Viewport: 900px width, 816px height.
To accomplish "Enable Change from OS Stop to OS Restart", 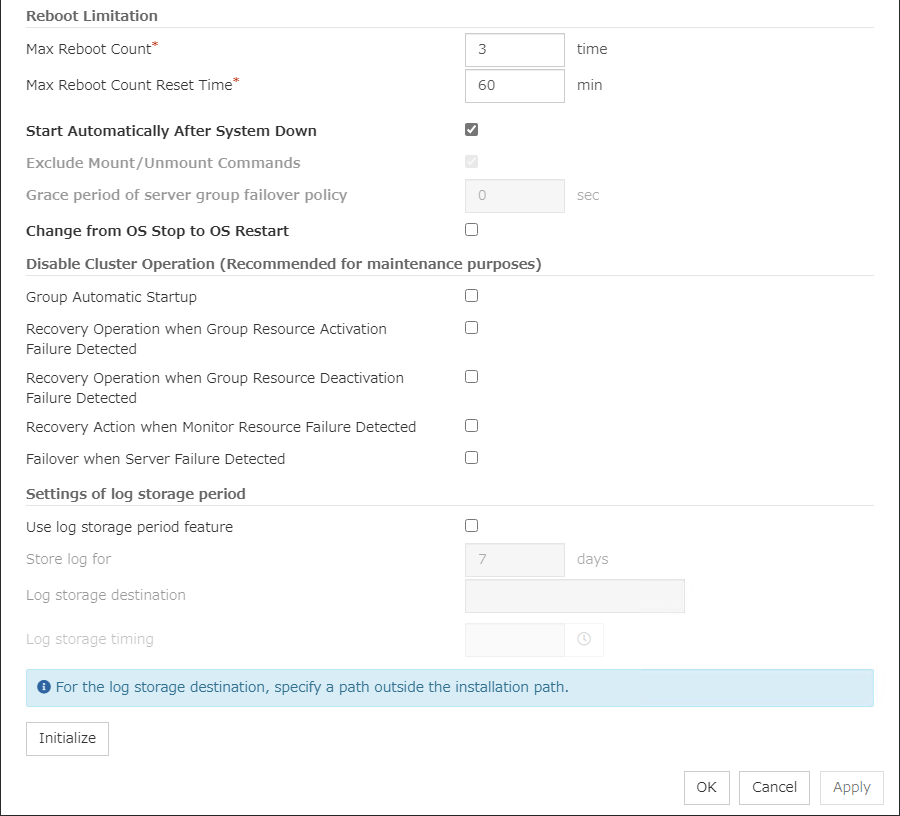I will (x=472, y=230).
